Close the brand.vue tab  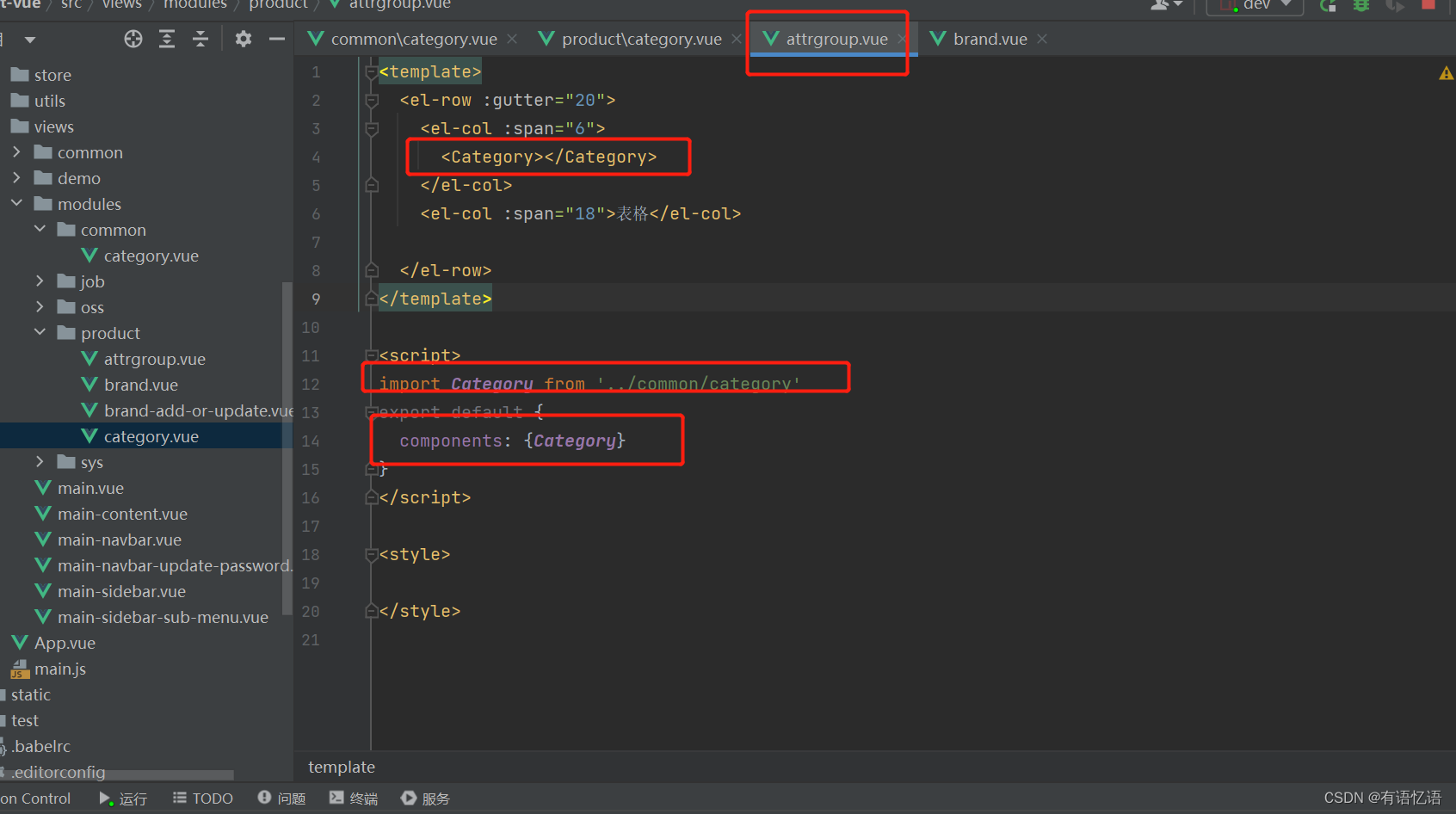click(x=1042, y=39)
